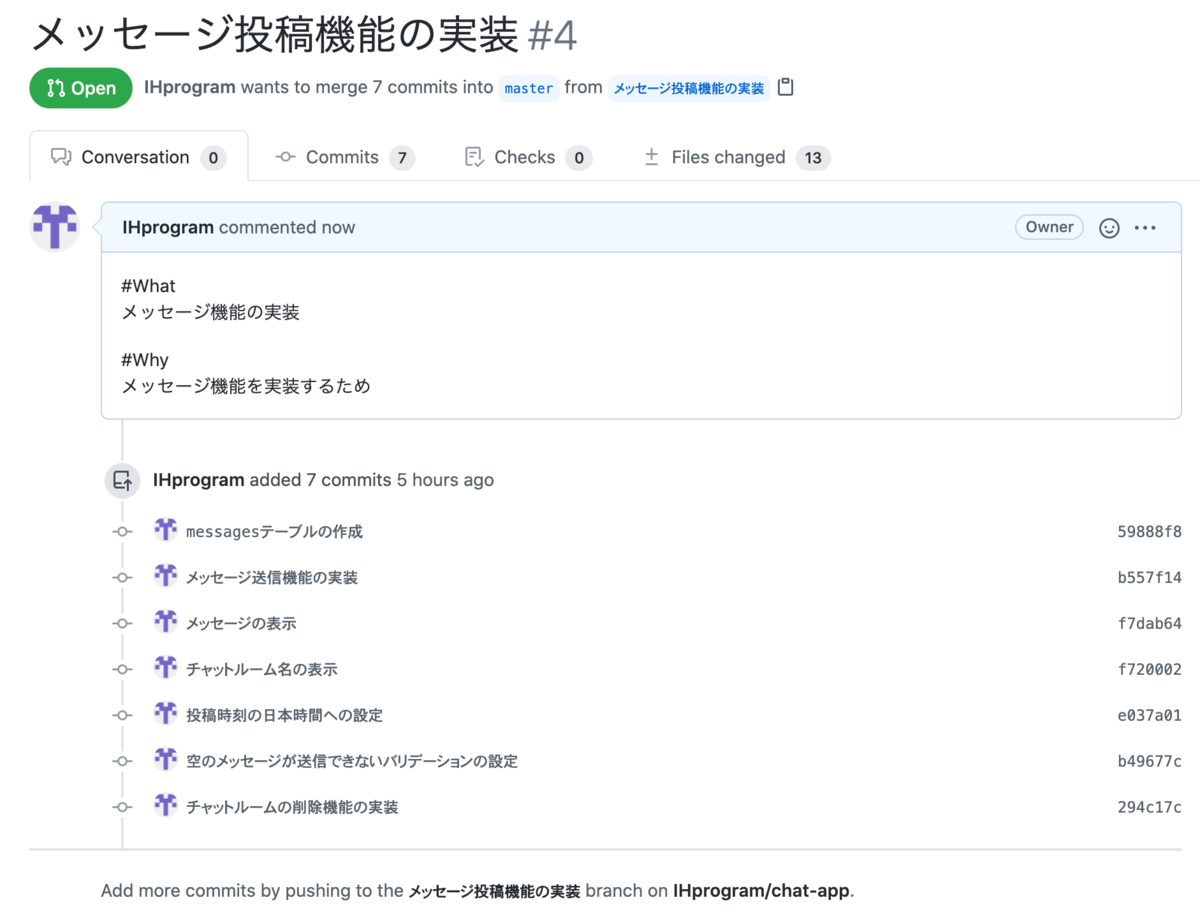Click the '5 hours ago' timestamp
Screen dimensions: 1200x921
[445, 480]
